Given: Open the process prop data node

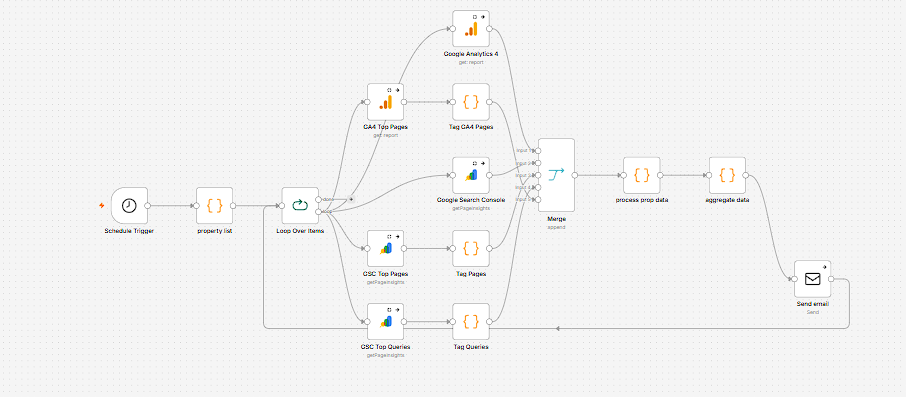Looking at the screenshot, I should click(x=641, y=175).
